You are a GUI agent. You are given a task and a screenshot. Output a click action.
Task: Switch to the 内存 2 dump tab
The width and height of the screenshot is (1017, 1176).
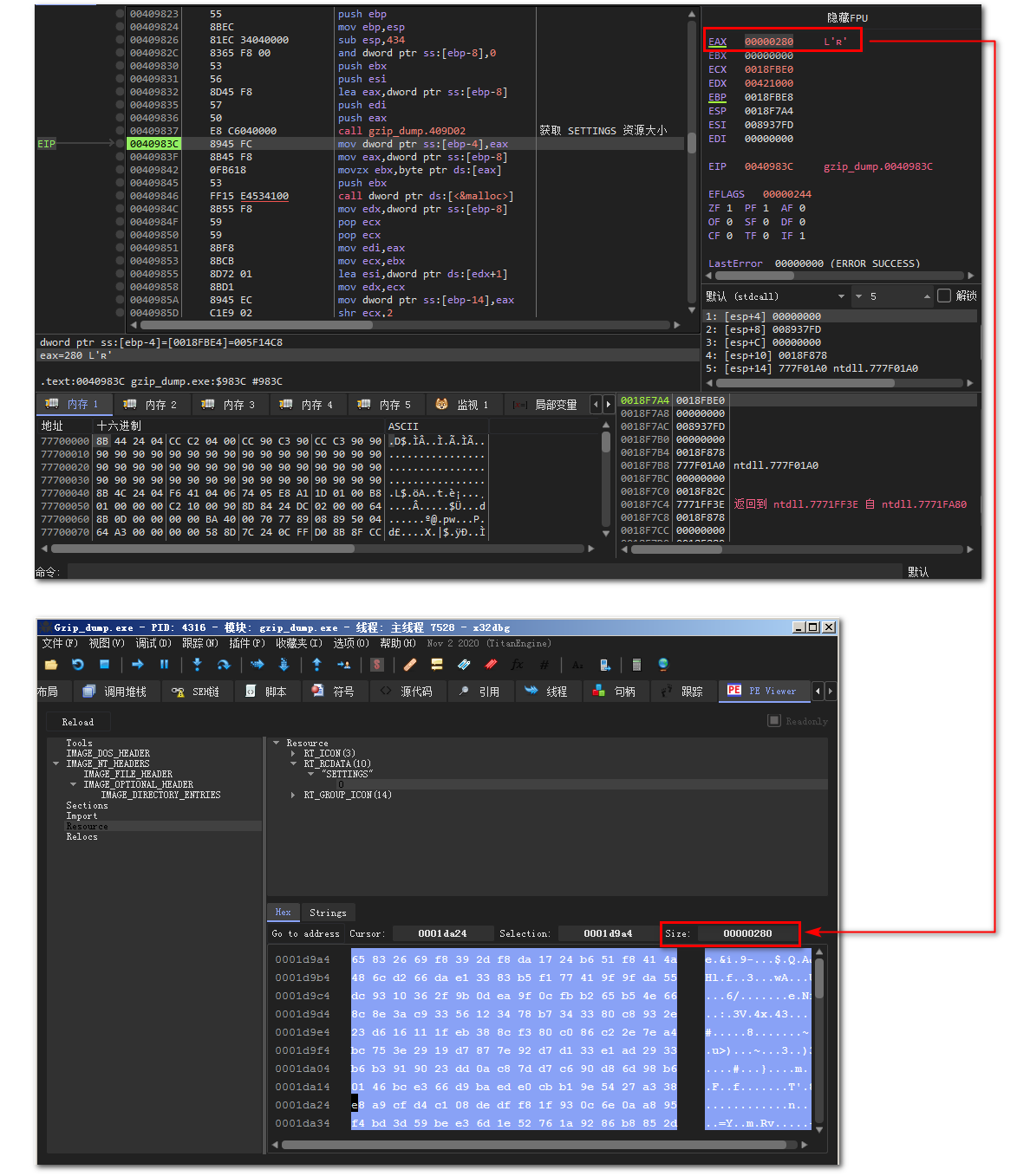click(151, 405)
